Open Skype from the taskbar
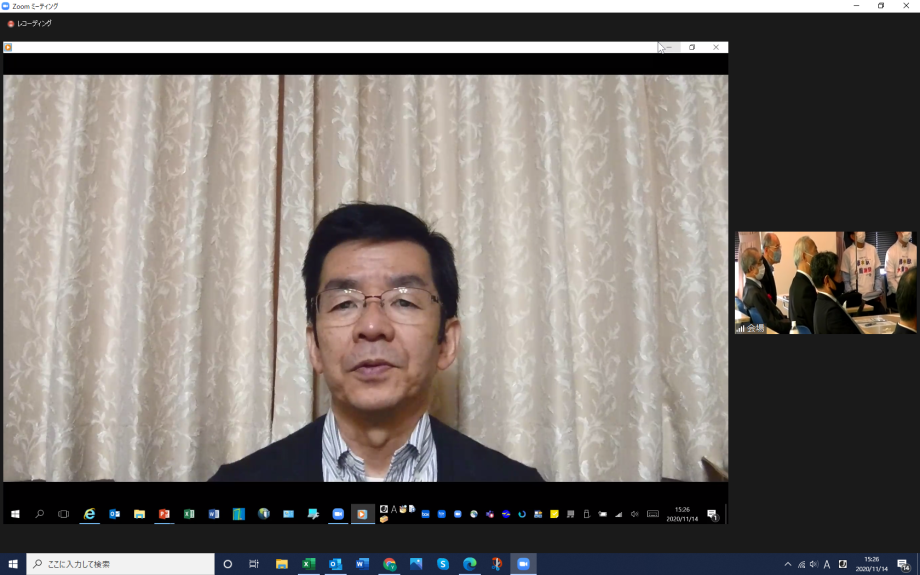This screenshot has width=920, height=575. pyautogui.click(x=443, y=564)
